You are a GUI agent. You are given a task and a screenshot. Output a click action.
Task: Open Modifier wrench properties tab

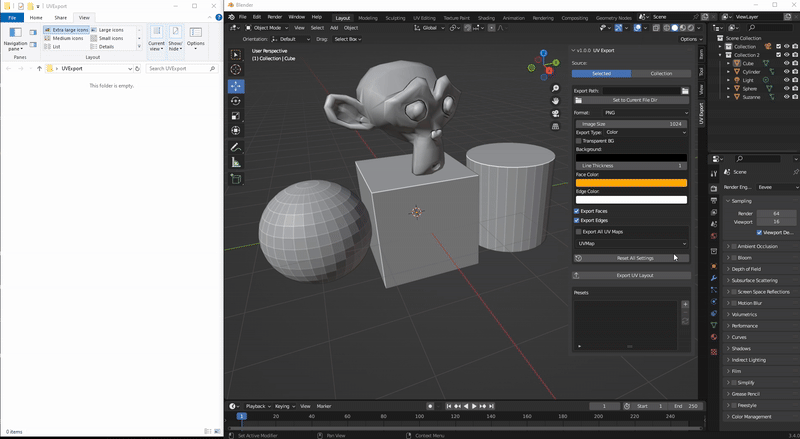click(714, 278)
